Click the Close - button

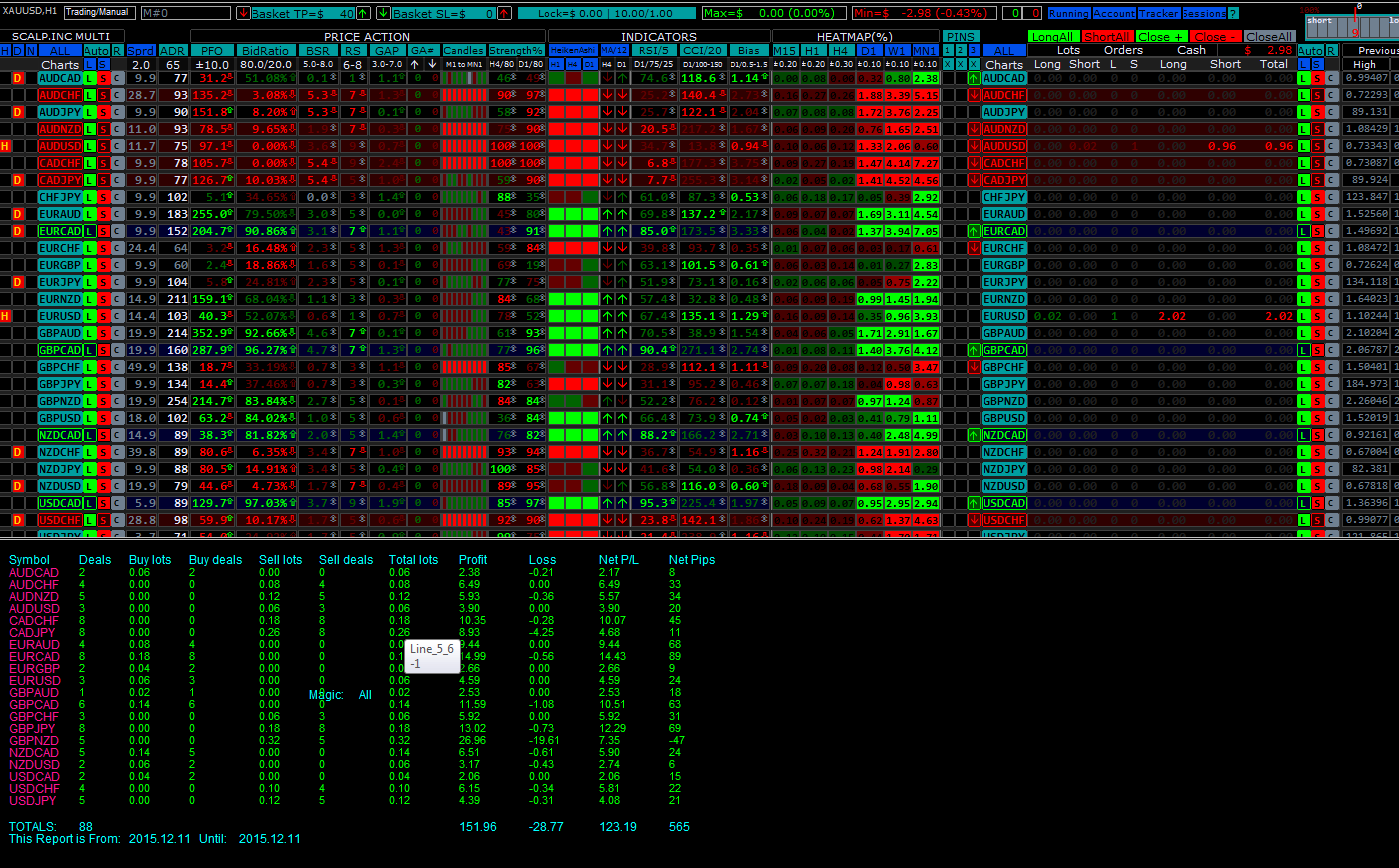pyautogui.click(x=1215, y=36)
